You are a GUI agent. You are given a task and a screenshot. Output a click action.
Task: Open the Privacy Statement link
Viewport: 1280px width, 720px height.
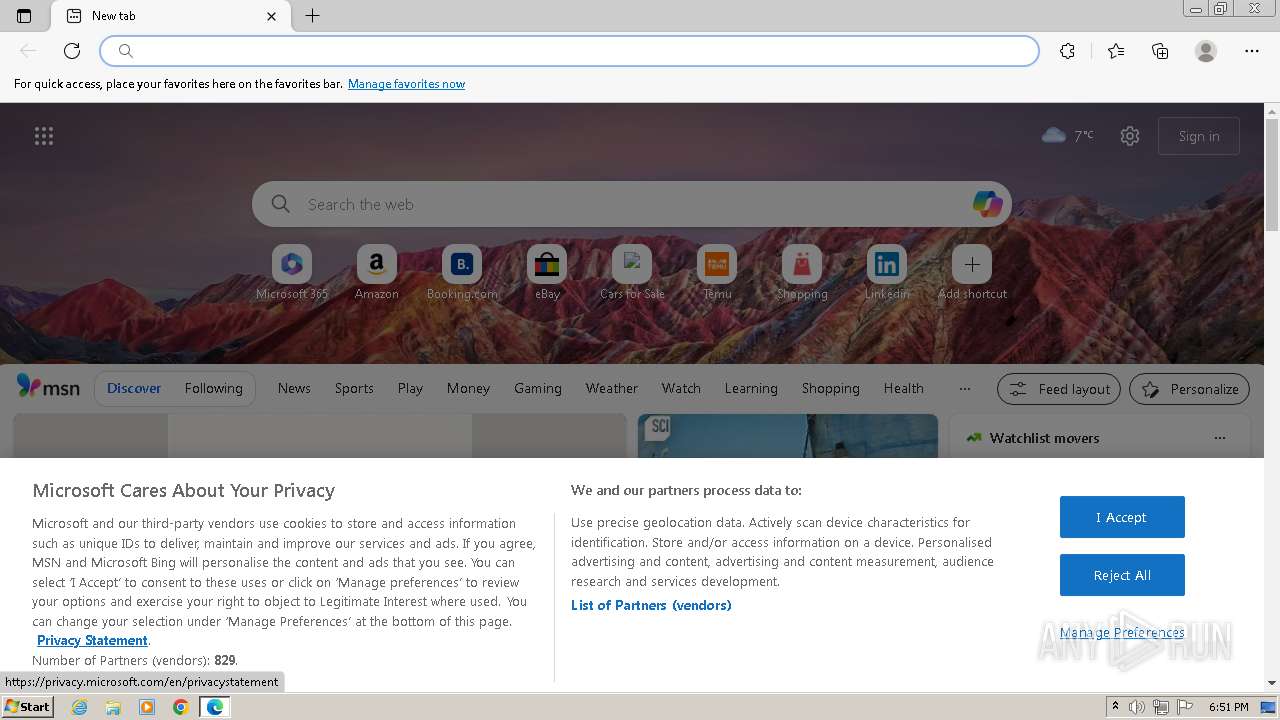click(x=92, y=640)
